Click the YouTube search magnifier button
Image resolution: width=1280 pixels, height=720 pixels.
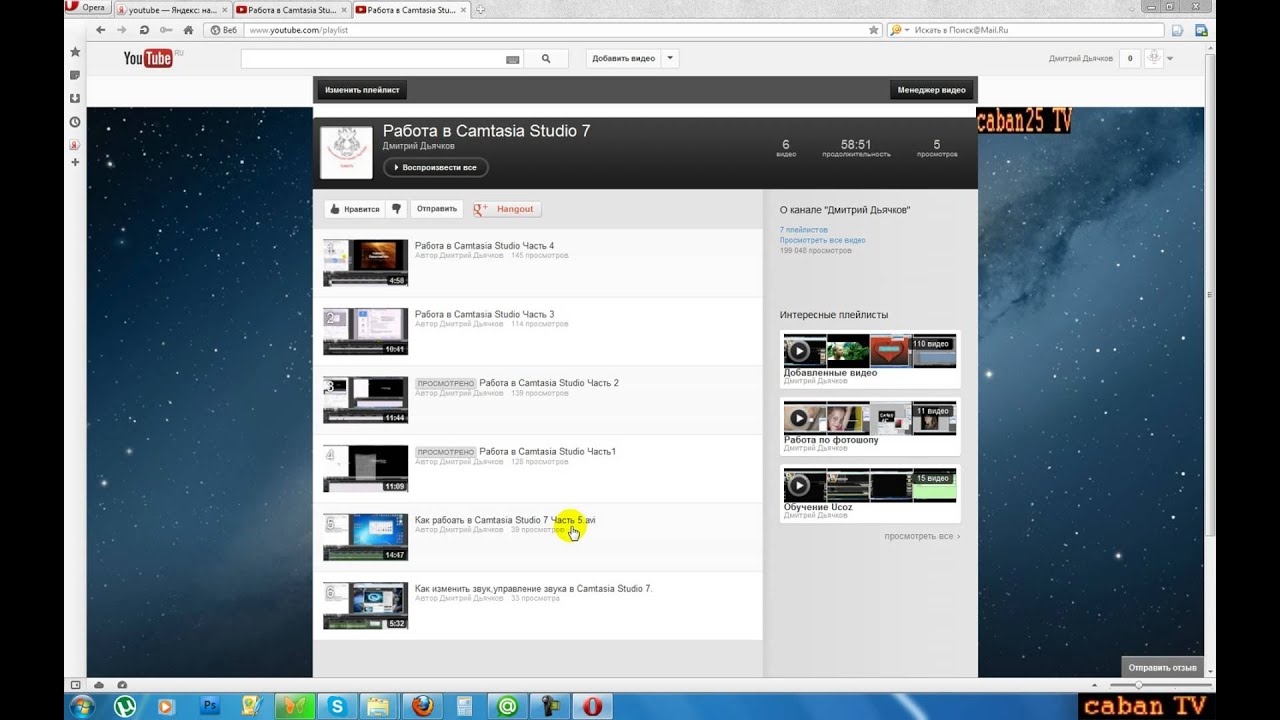click(546, 59)
